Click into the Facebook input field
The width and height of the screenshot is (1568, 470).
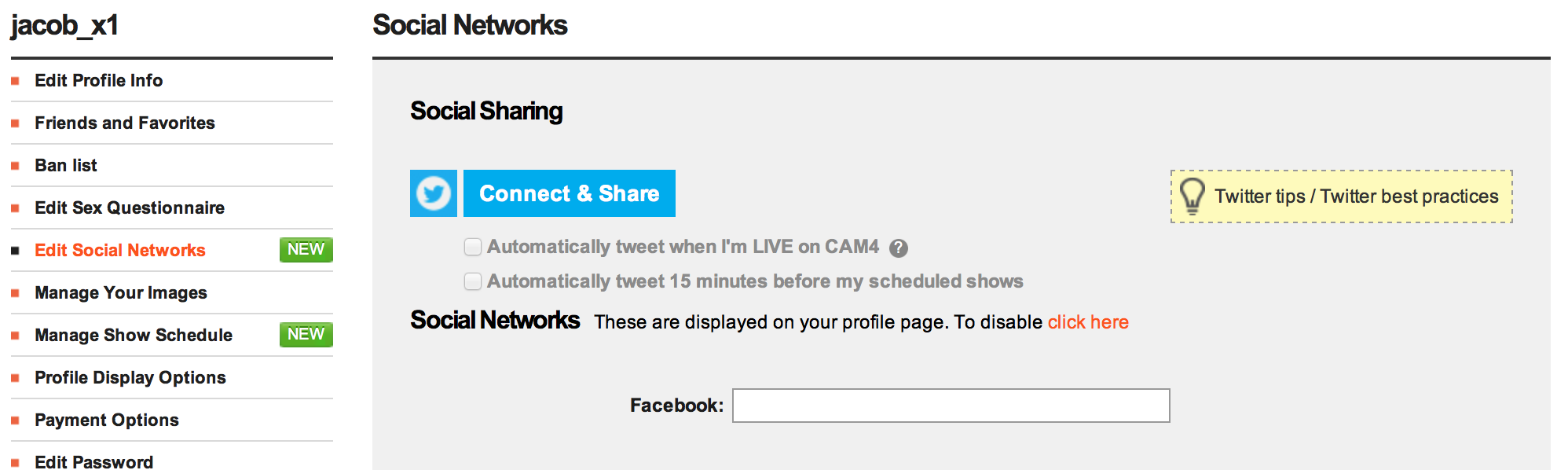coord(951,406)
